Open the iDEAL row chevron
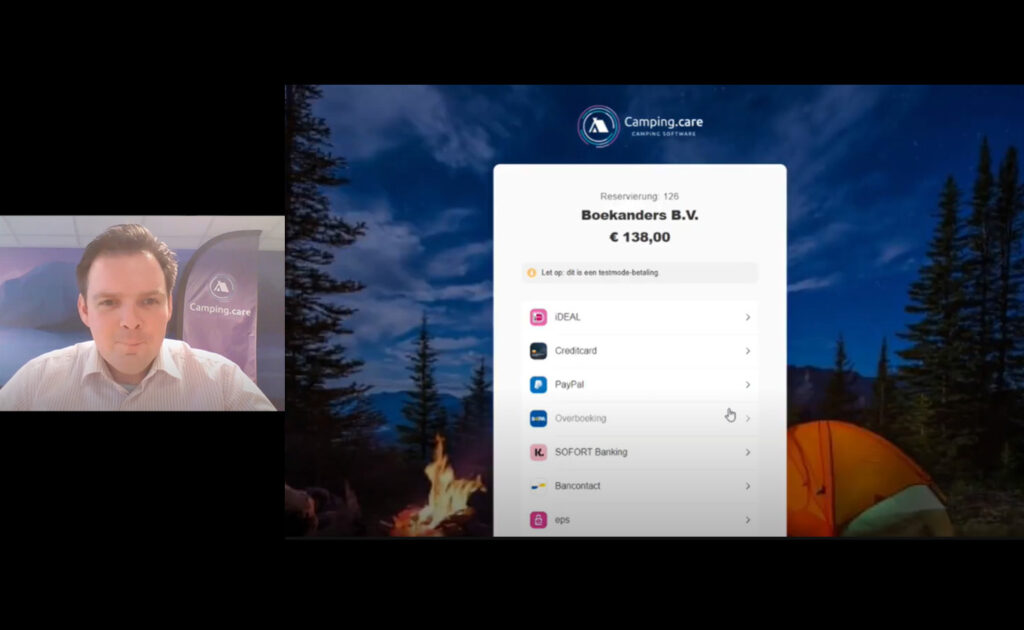Screen dimensions: 1024x630 click(x=748, y=317)
